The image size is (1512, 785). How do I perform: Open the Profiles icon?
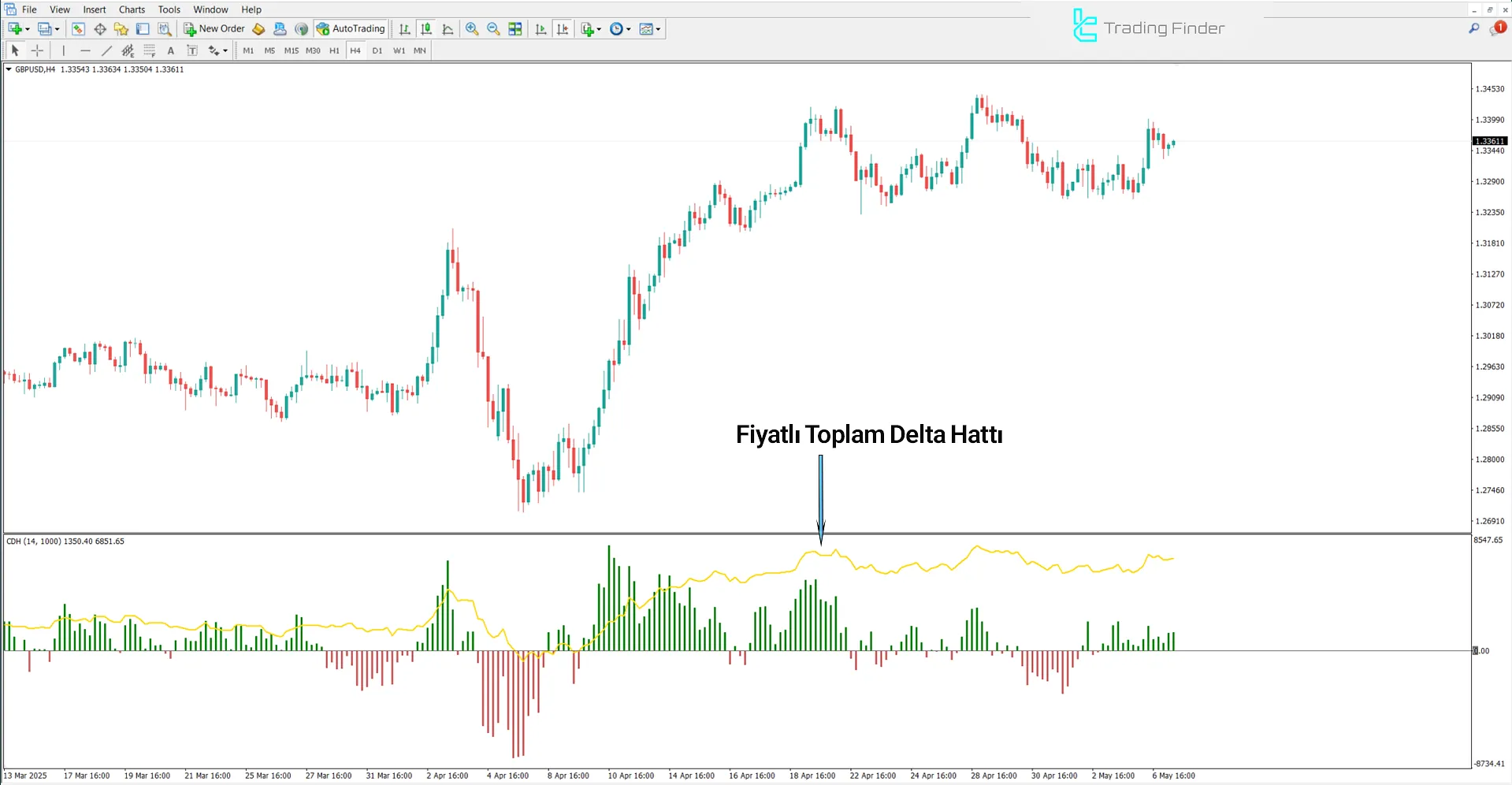click(x=44, y=29)
